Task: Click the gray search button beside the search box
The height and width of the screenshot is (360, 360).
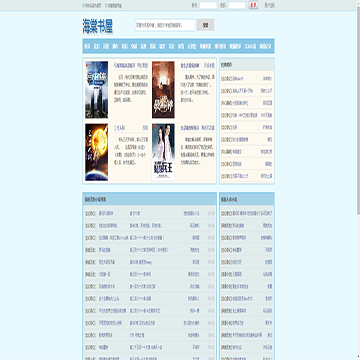Action: point(205,25)
